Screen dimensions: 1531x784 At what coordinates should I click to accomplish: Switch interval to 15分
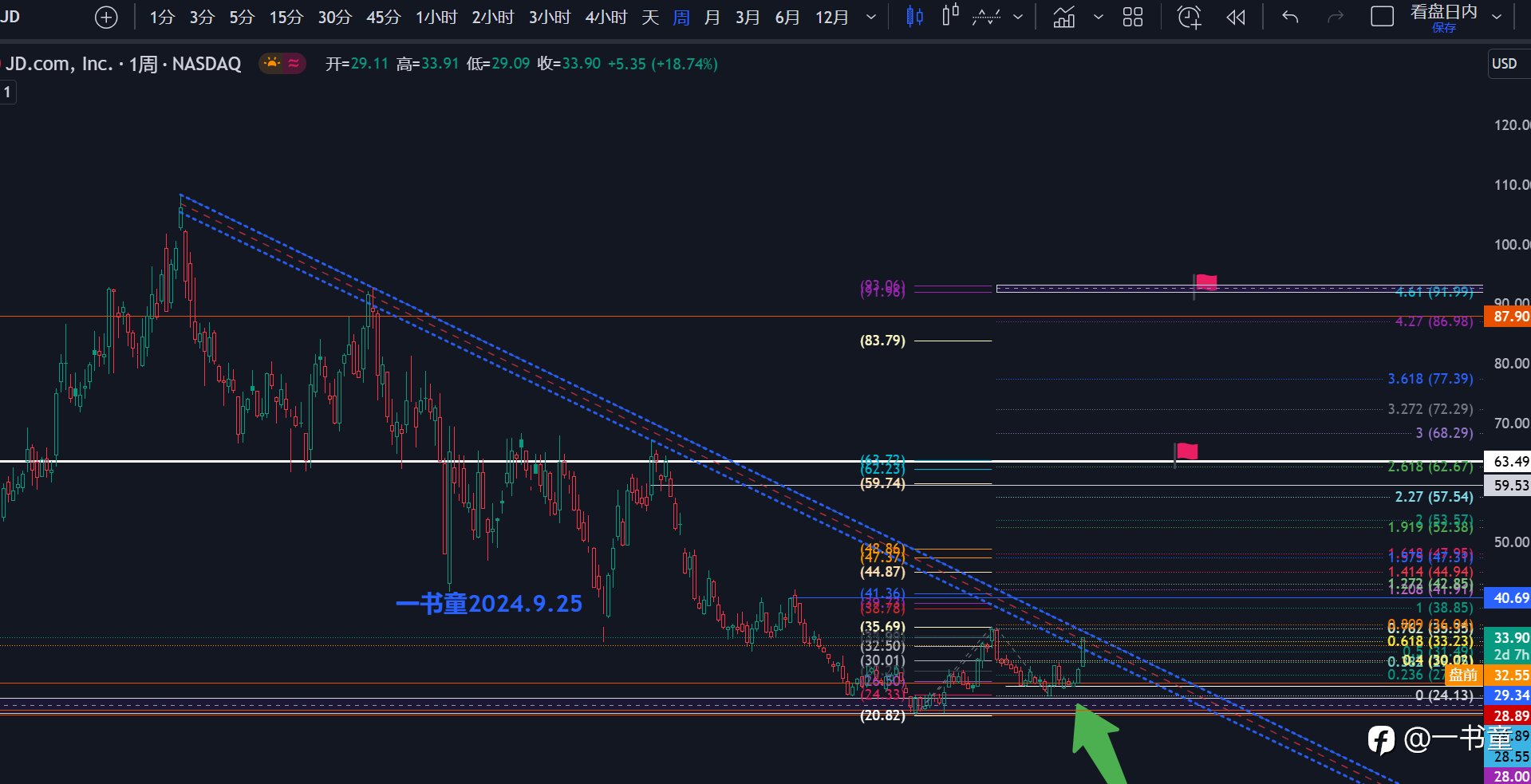click(286, 17)
